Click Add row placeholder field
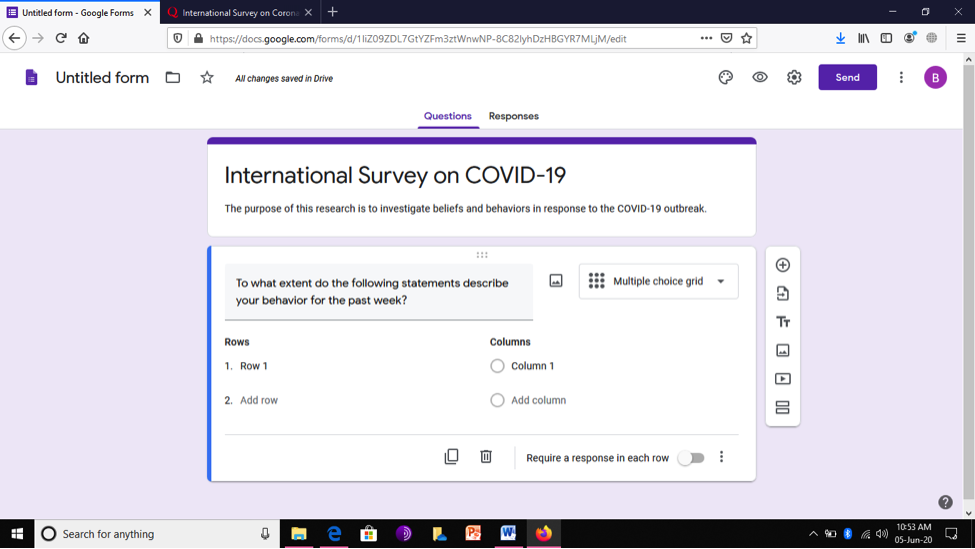This screenshot has width=975, height=549. [x=259, y=400]
